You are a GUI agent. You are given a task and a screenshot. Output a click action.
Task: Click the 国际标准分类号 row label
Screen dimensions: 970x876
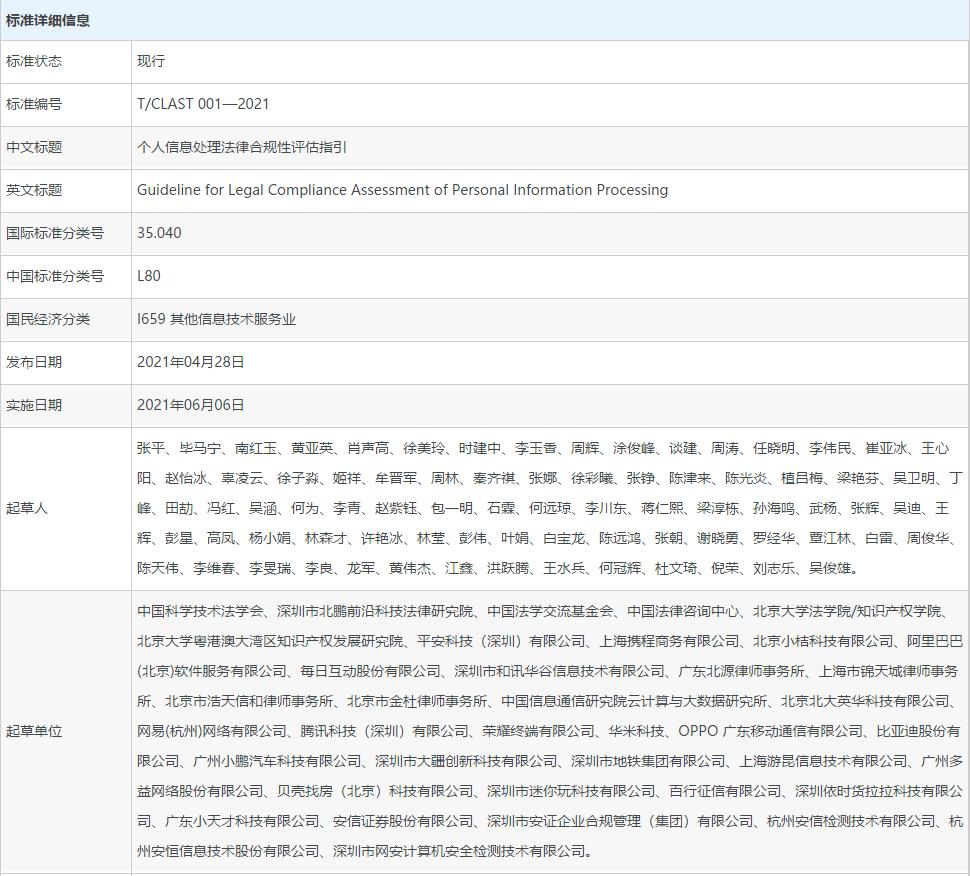[55, 233]
